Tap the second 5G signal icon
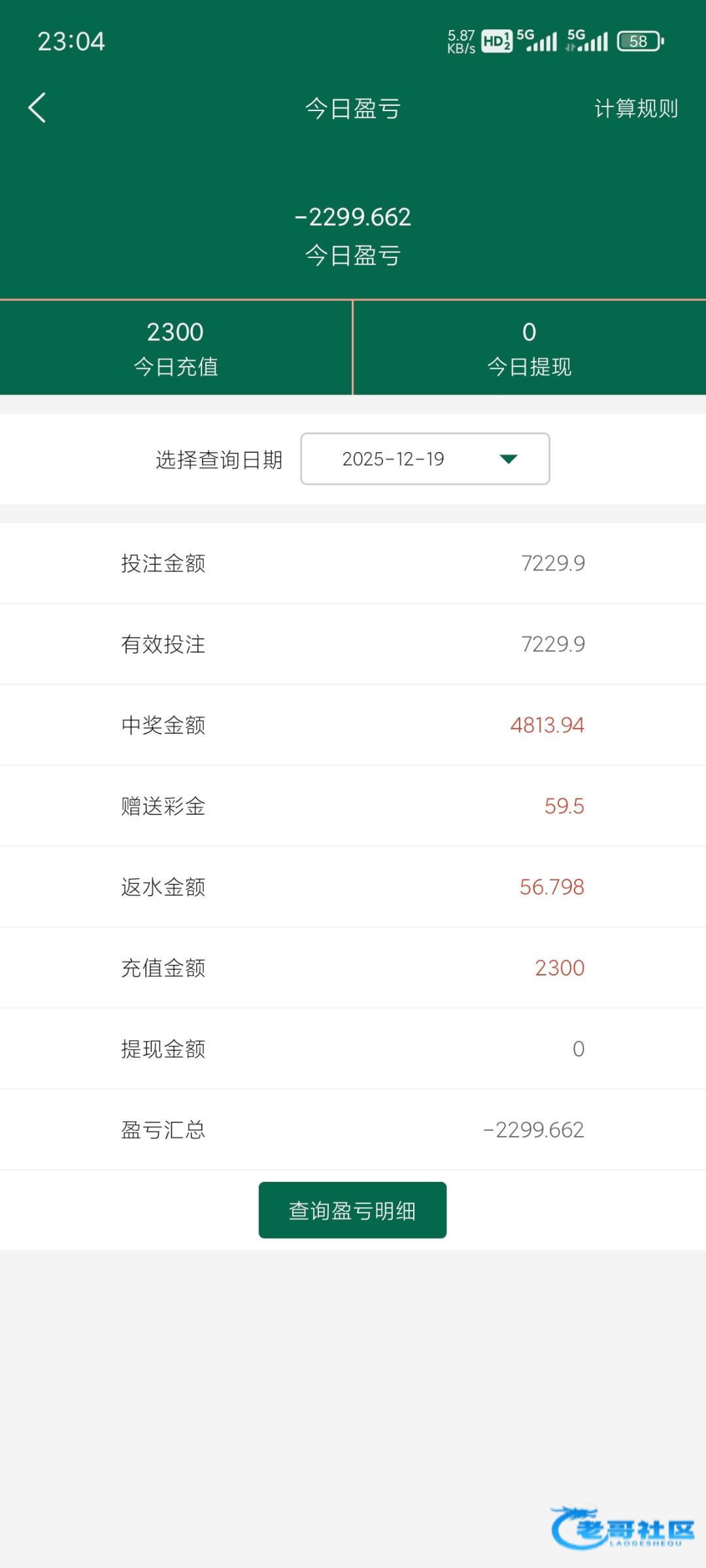Screen dimensions: 706x1568 click(587, 41)
